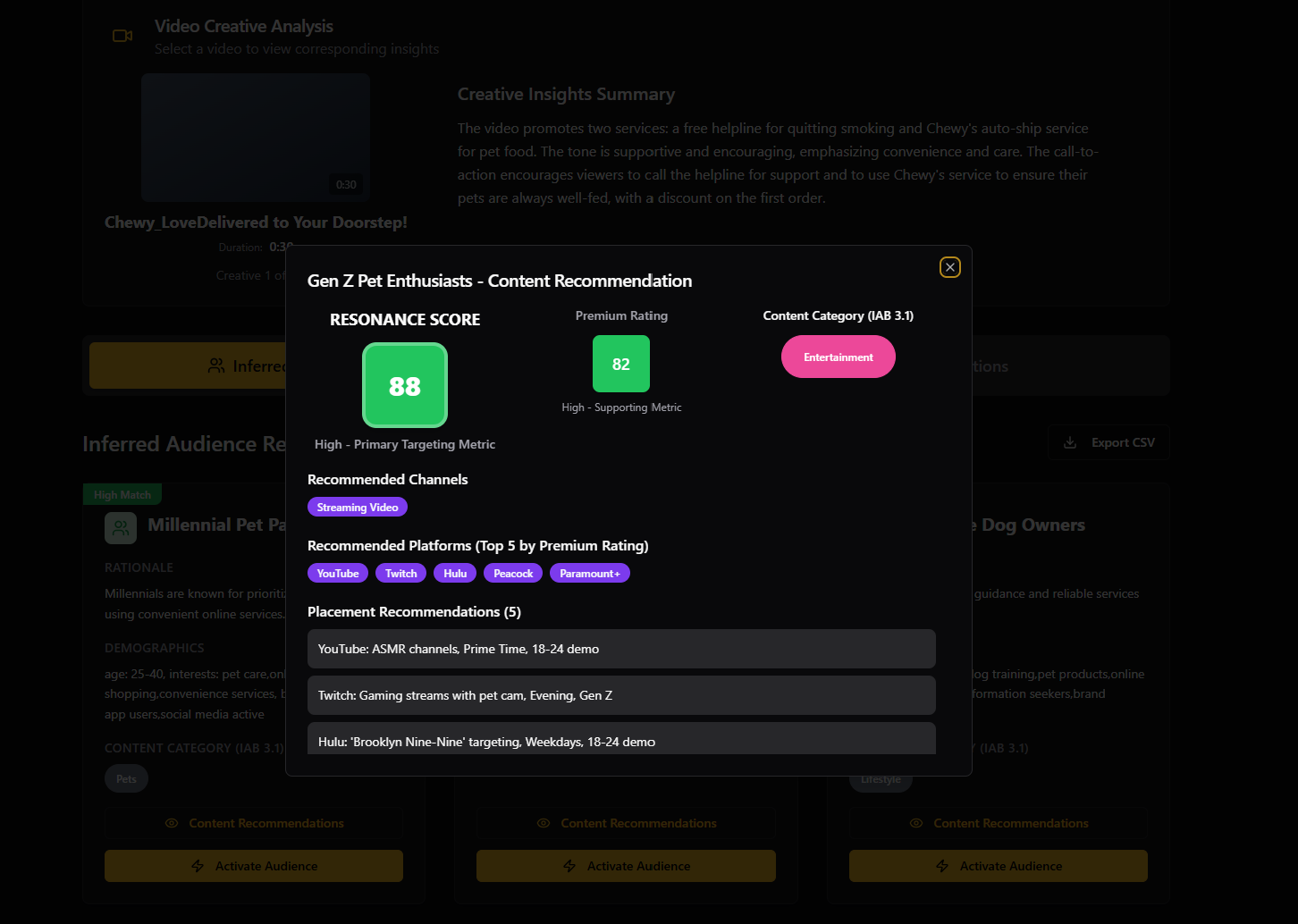Click the eye icon on the middle card's Content Recommendations
Viewport: 1298px width, 924px height.
pos(544,823)
